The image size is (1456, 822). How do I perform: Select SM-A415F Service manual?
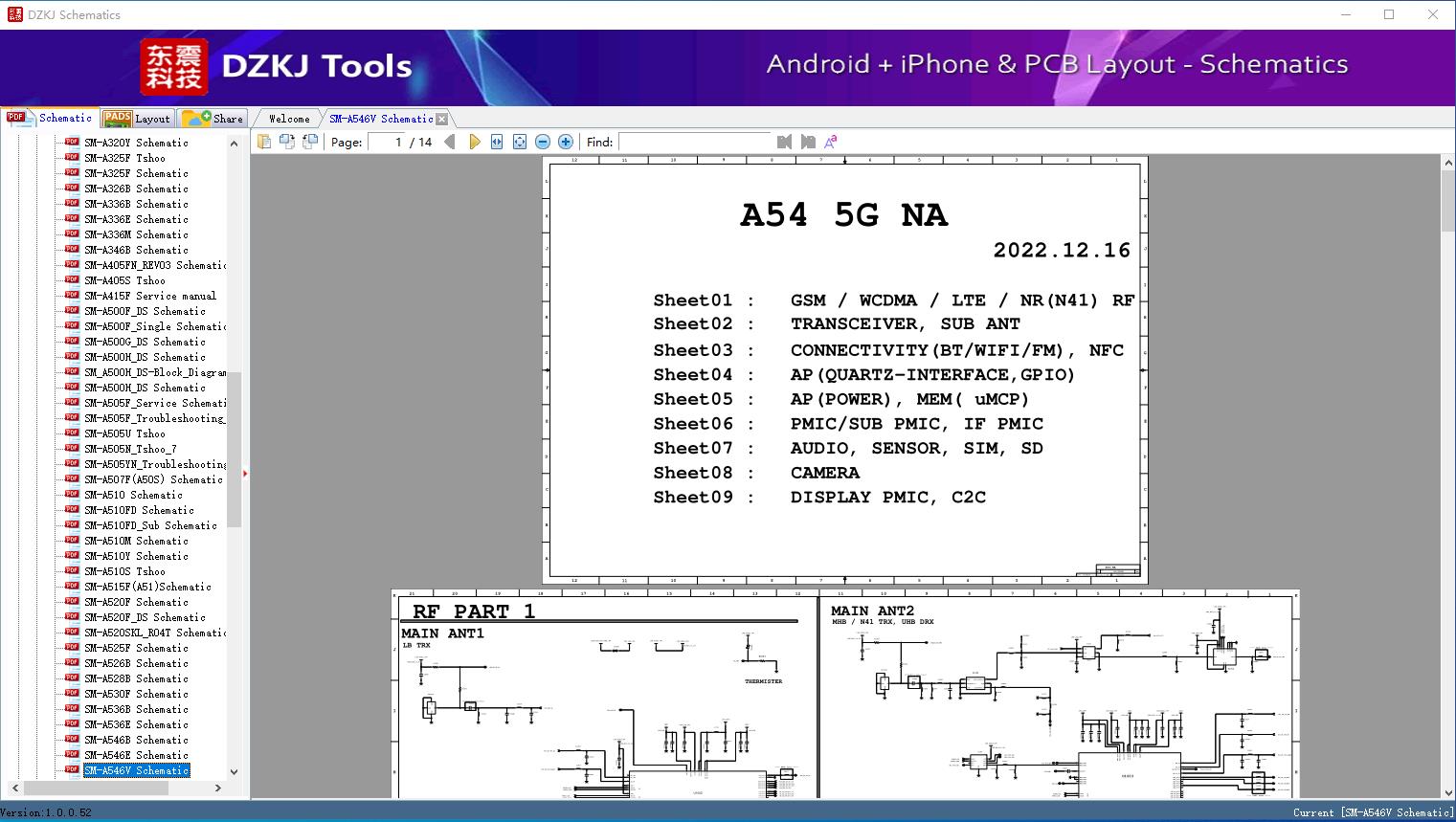tap(150, 296)
